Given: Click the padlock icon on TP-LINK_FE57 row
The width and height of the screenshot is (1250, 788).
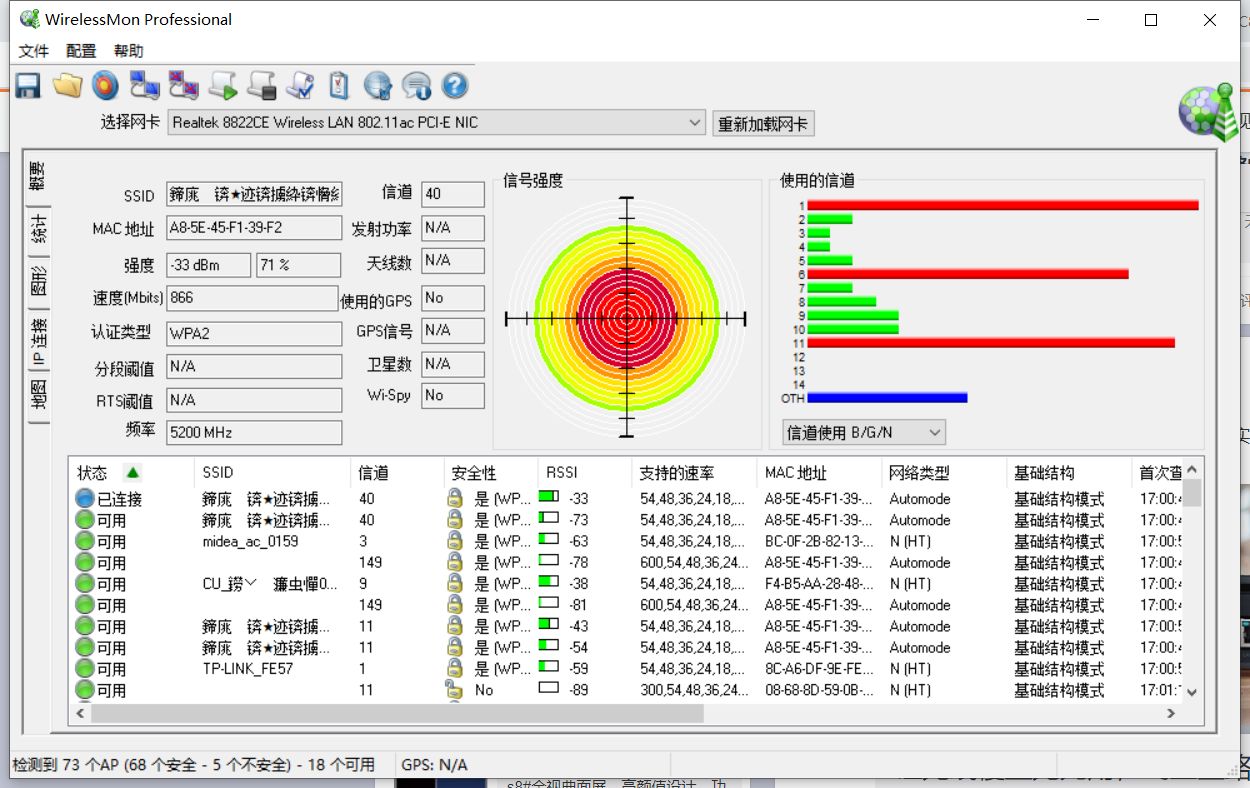Looking at the screenshot, I should click(455, 668).
